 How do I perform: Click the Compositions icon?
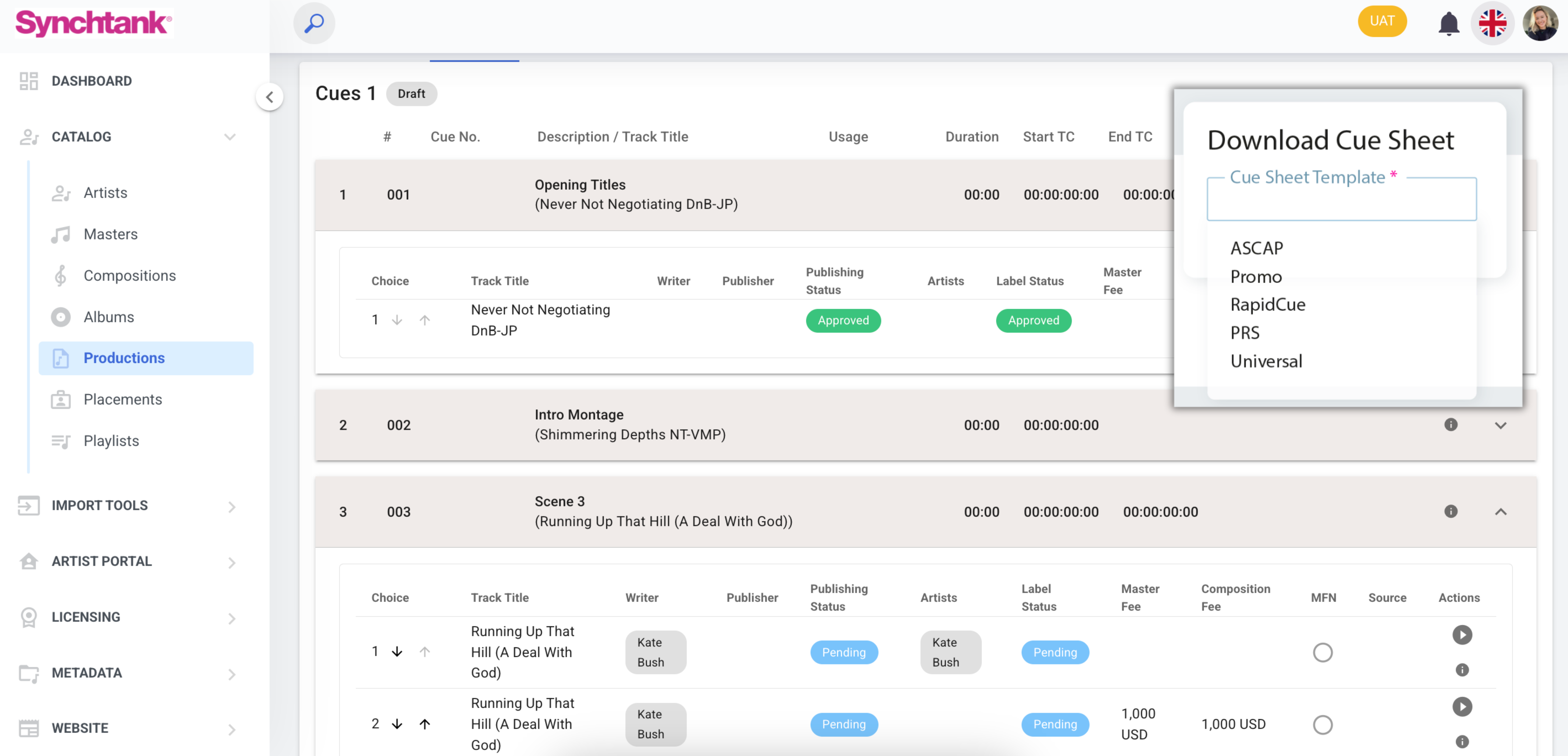point(60,275)
